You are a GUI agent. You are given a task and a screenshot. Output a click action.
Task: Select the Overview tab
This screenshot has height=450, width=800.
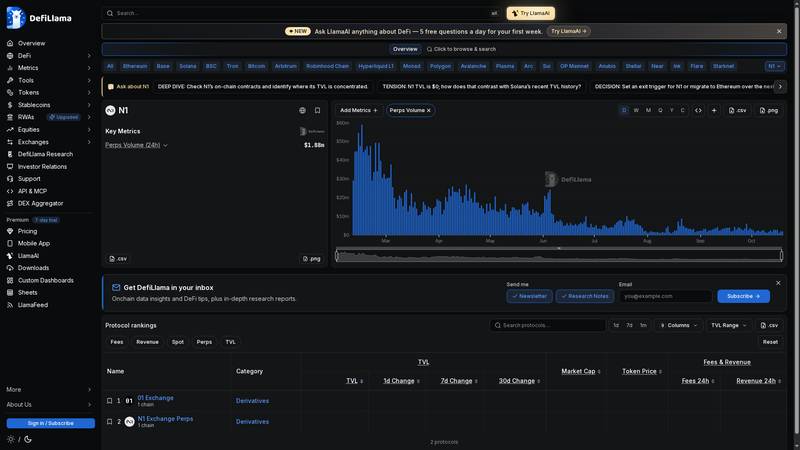[x=405, y=49]
